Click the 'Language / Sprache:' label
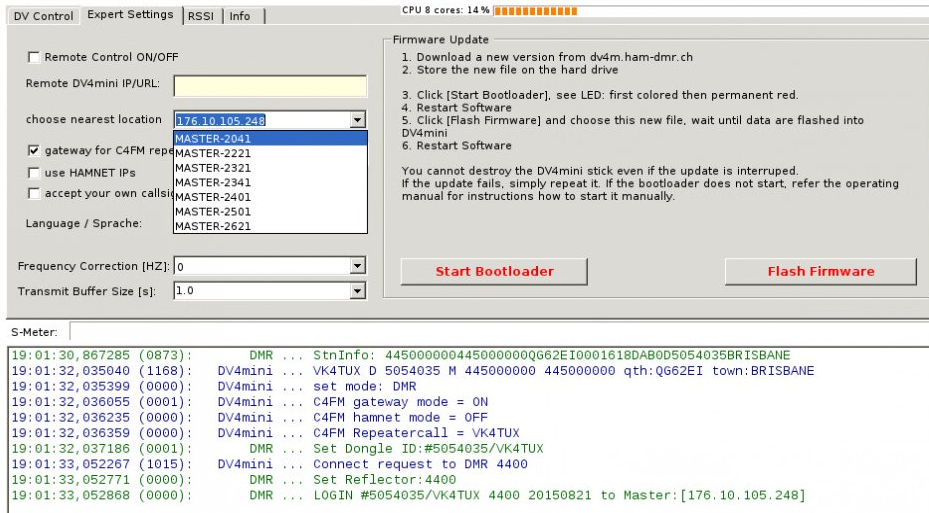 click(x=84, y=223)
